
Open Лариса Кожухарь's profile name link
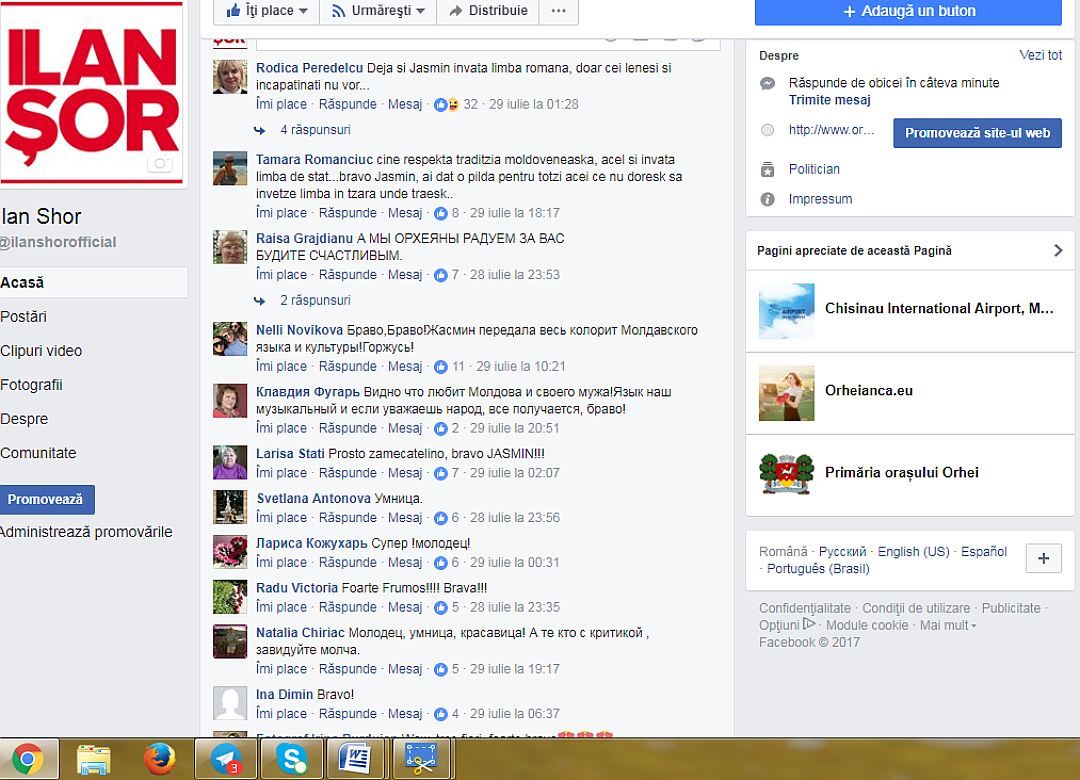point(311,544)
